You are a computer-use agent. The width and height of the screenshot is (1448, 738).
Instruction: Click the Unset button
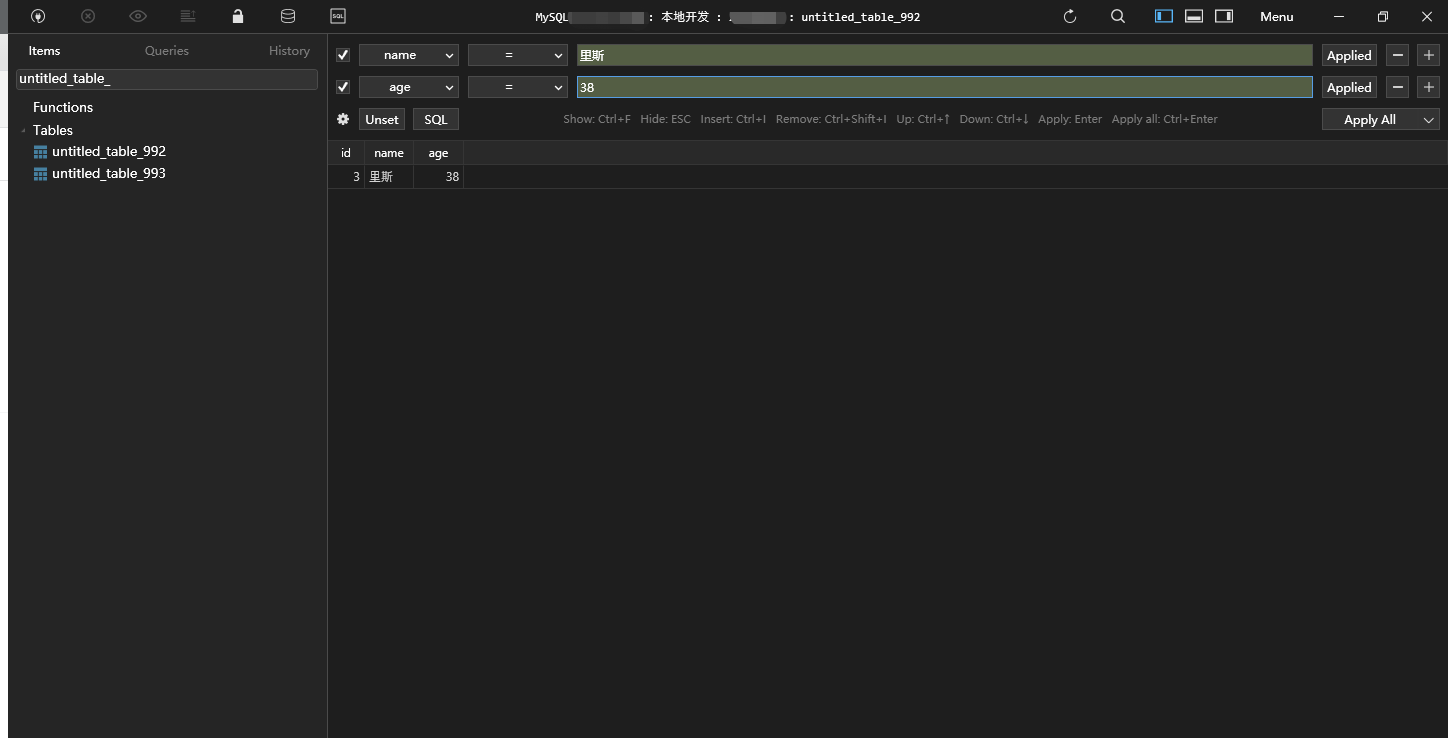(x=381, y=119)
